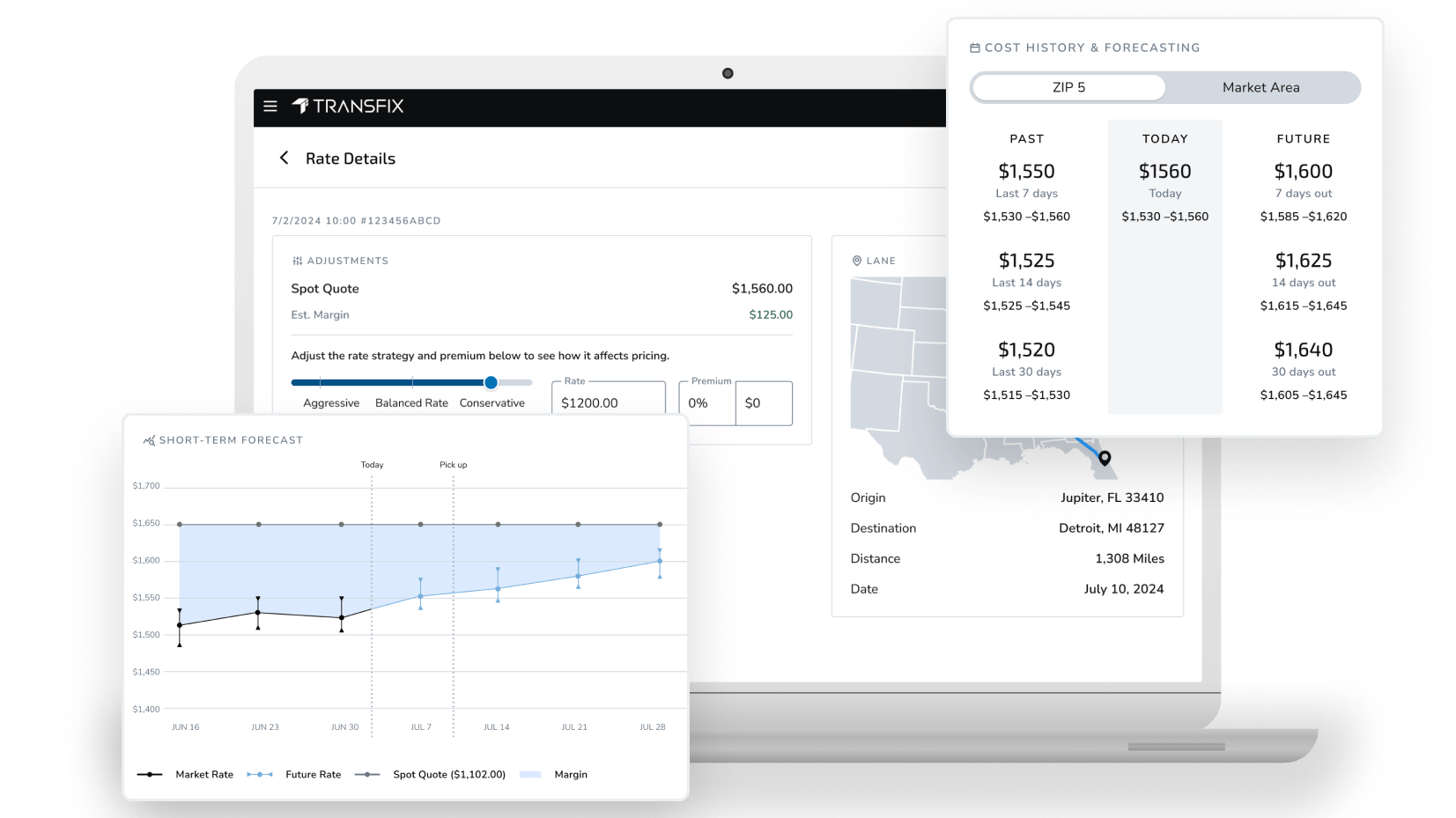The image size is (1456, 818).
Task: Click the Market Rate legend entry
Action: pyautogui.click(x=204, y=774)
